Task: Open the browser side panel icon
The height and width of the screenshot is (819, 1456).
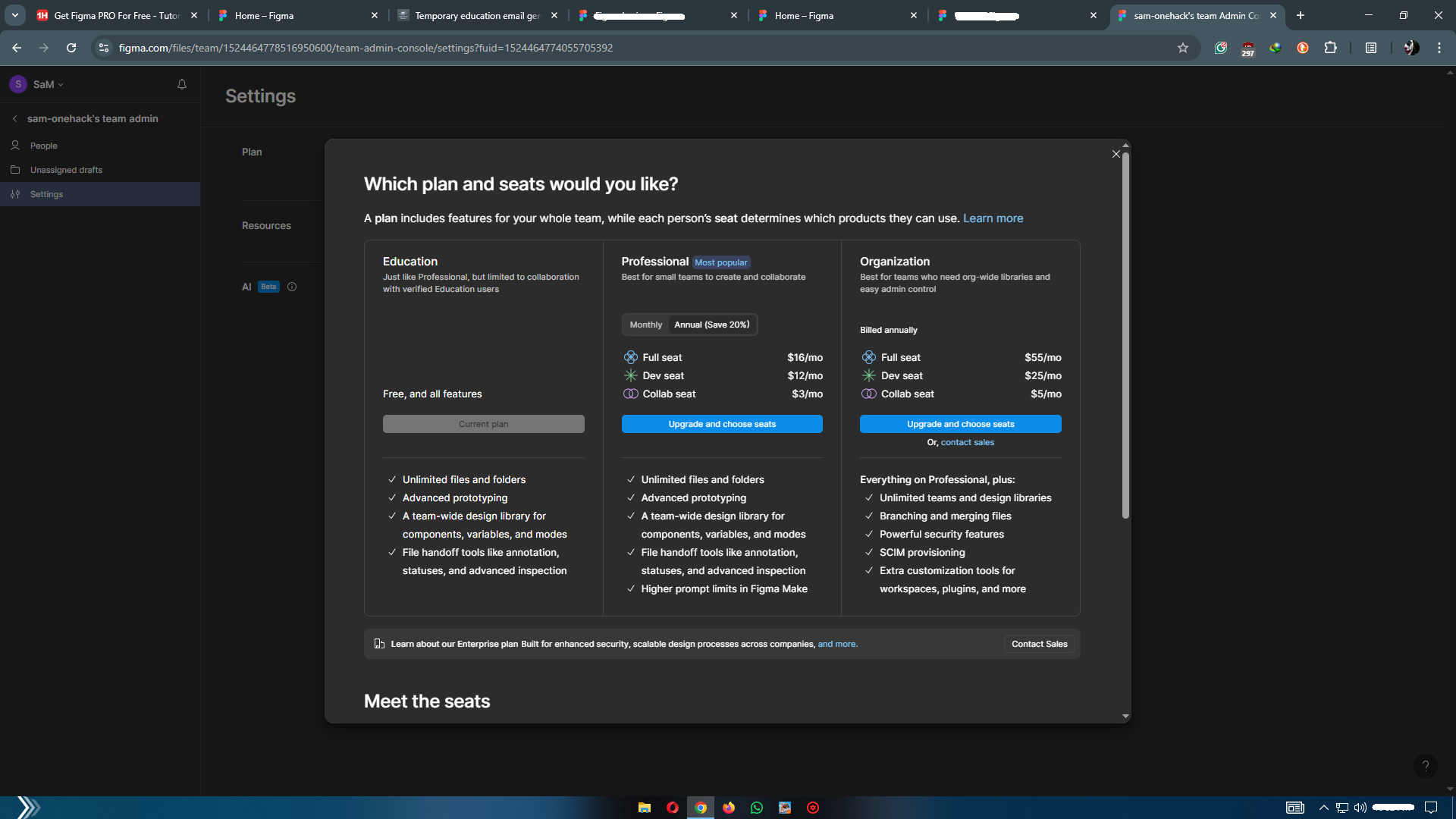Action: (x=1371, y=48)
